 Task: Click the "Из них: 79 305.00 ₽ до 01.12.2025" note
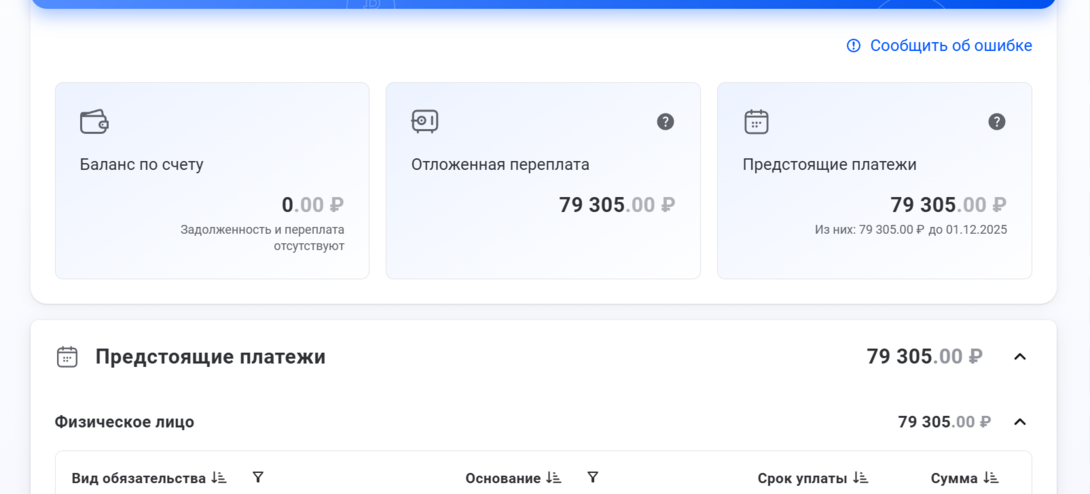[910, 230]
